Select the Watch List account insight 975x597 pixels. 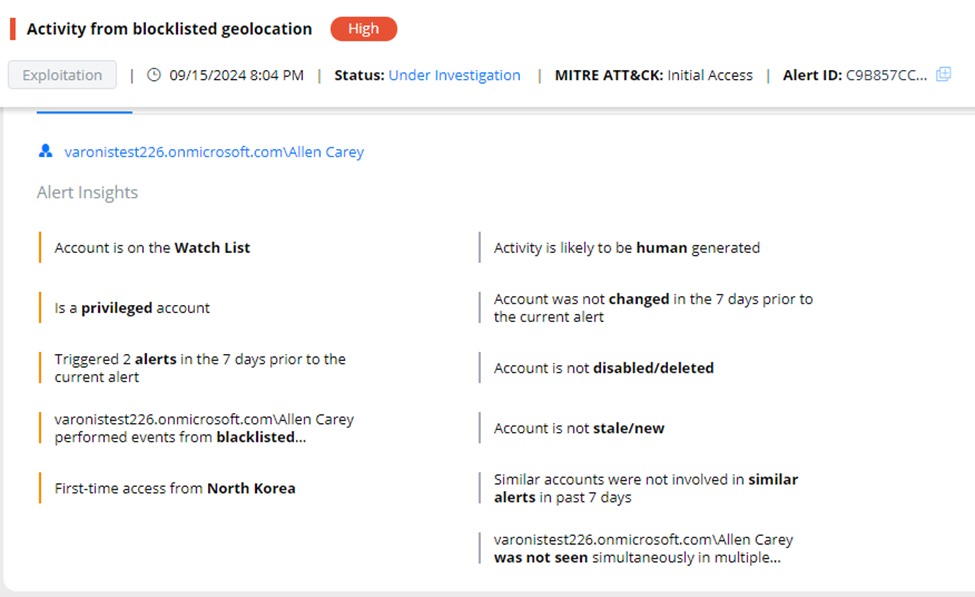152,248
